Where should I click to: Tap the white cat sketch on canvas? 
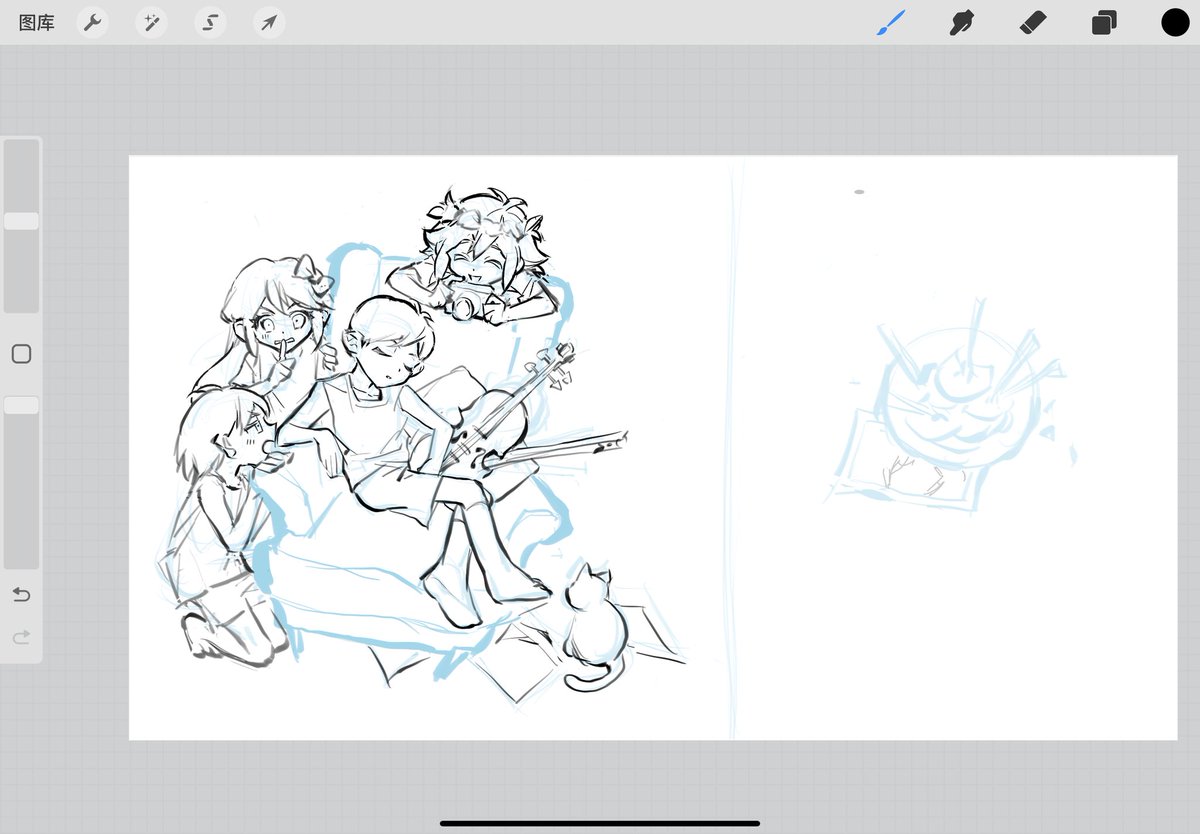click(595, 628)
